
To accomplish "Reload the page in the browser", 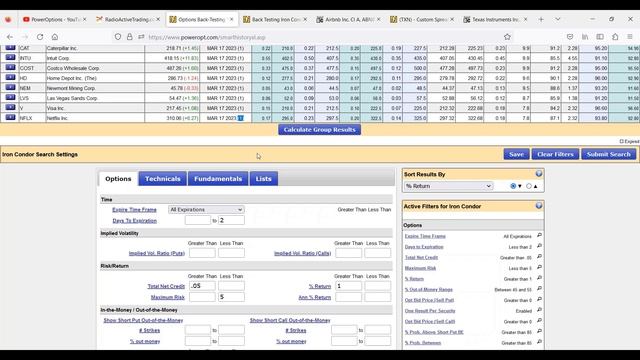I will 40,37.
